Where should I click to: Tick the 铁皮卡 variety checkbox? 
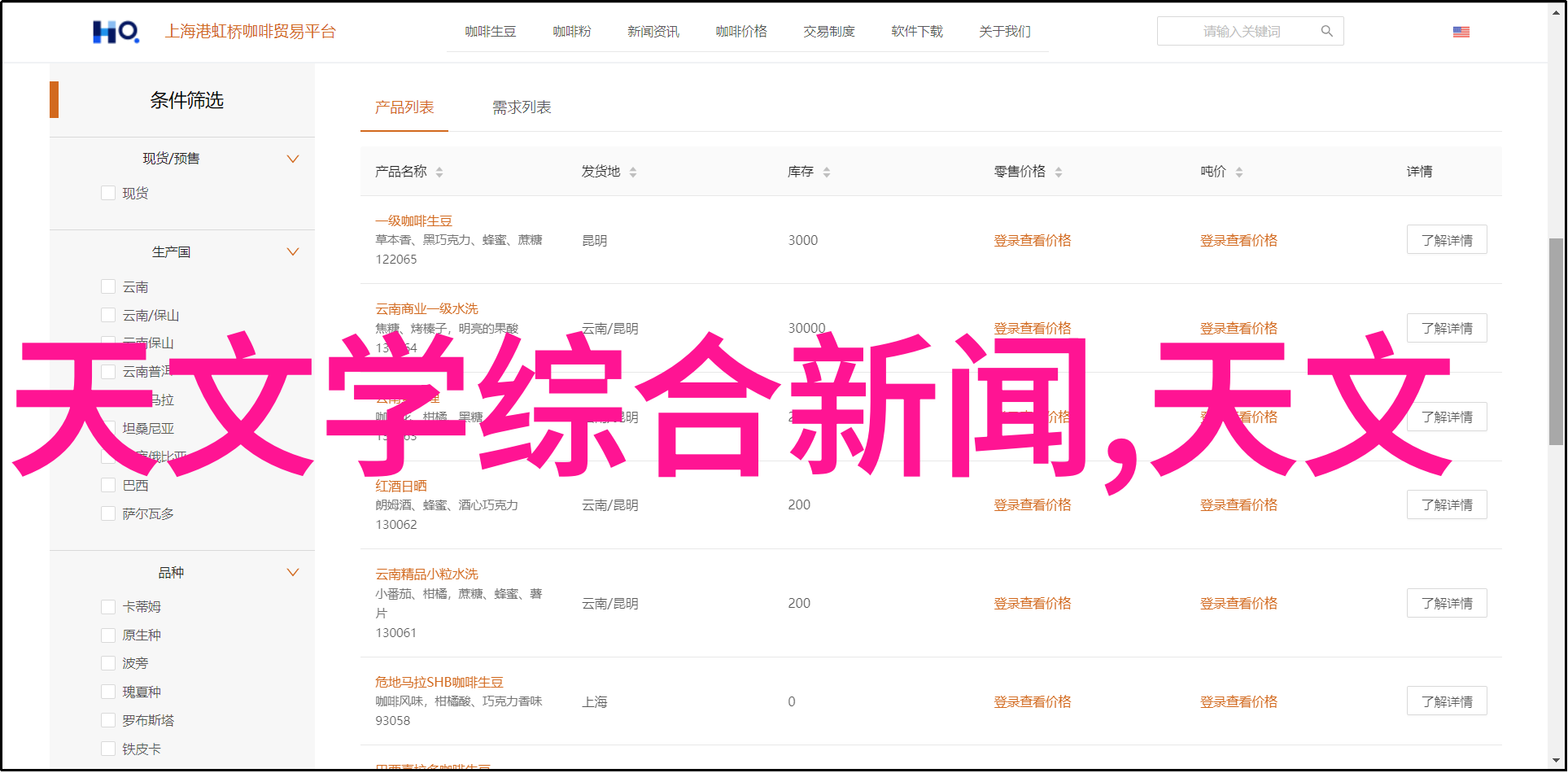click(107, 749)
